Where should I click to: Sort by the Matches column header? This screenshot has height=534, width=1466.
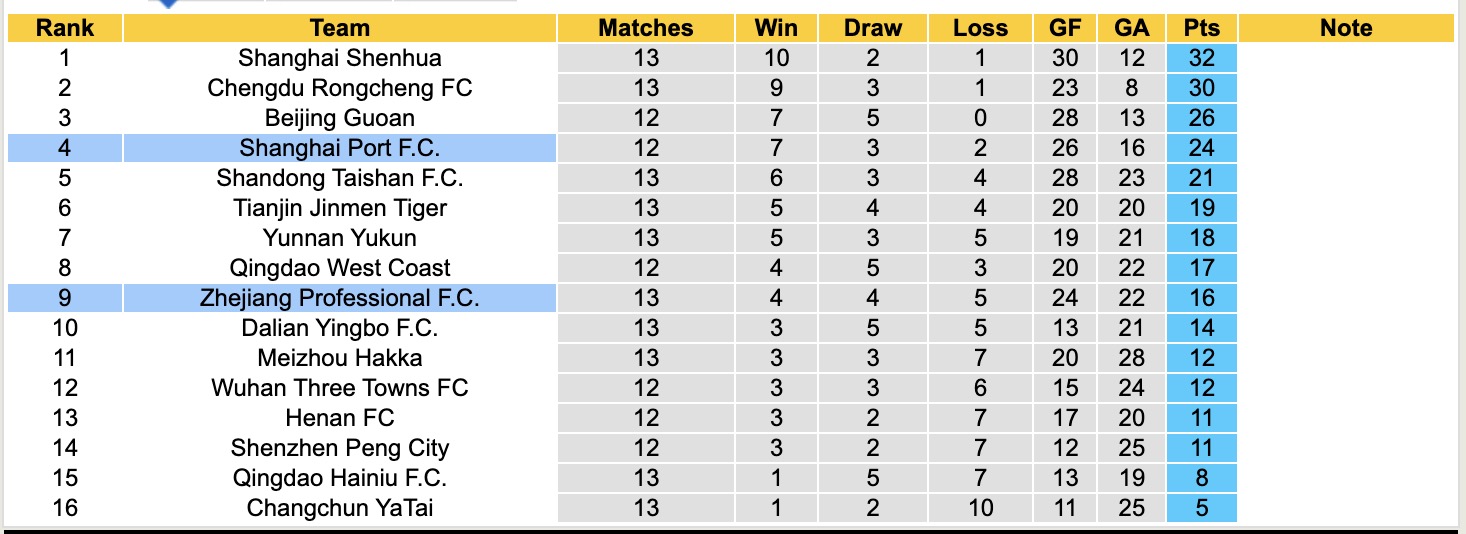point(646,28)
